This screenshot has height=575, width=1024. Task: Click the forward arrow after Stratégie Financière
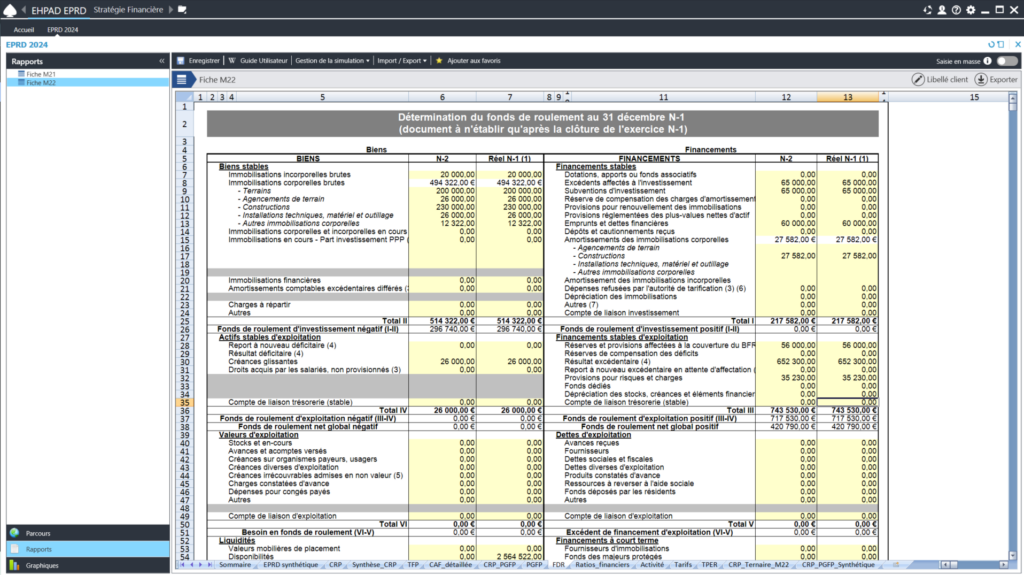click(171, 10)
